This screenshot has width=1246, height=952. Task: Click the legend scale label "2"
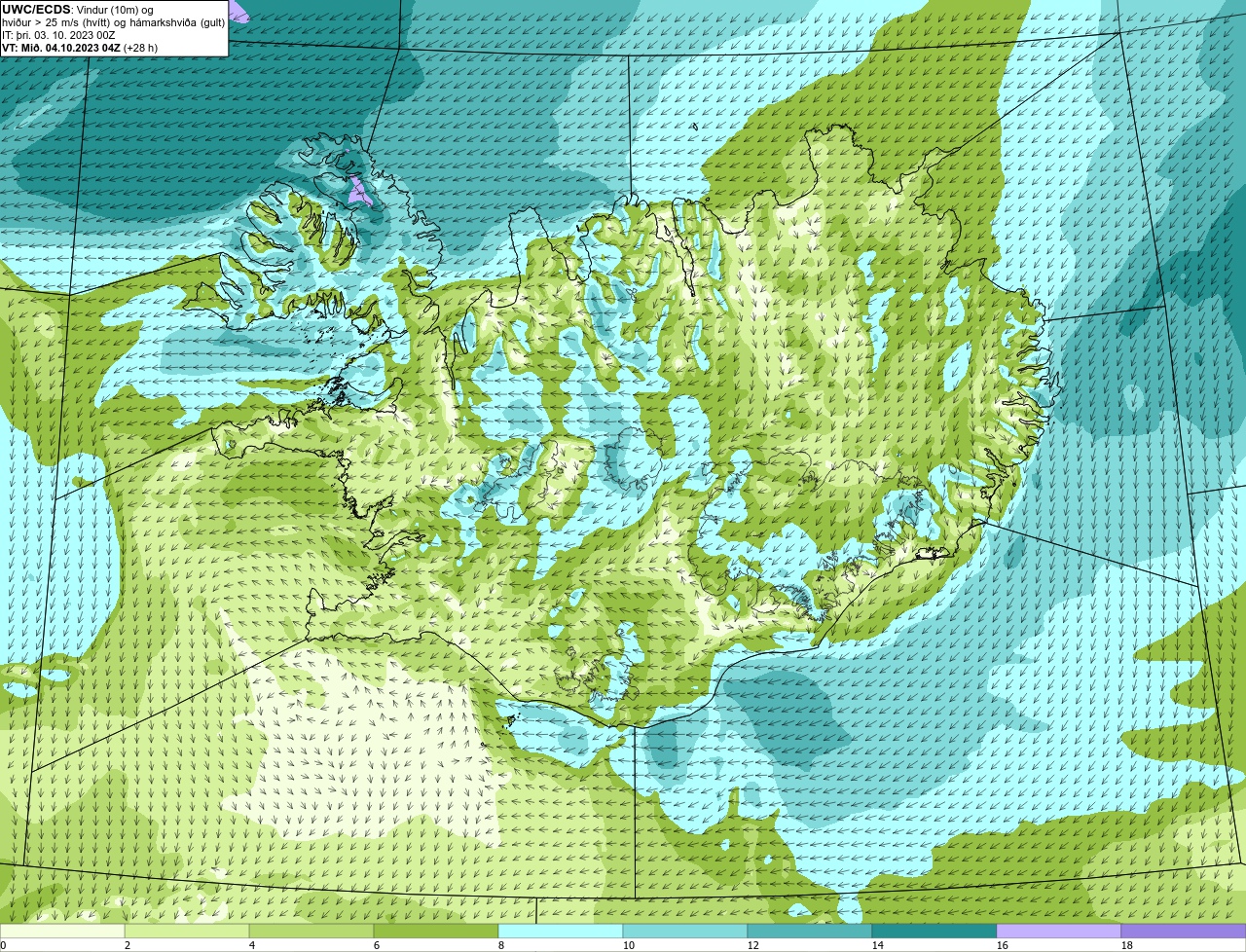point(127,945)
